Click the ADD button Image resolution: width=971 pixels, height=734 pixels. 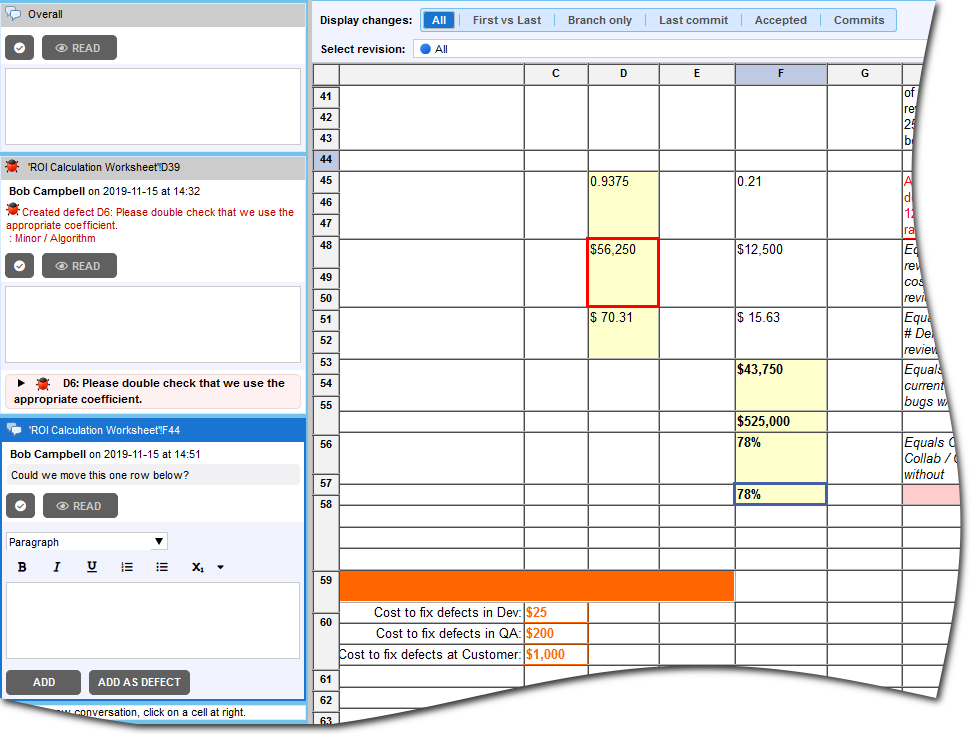[x=43, y=682]
